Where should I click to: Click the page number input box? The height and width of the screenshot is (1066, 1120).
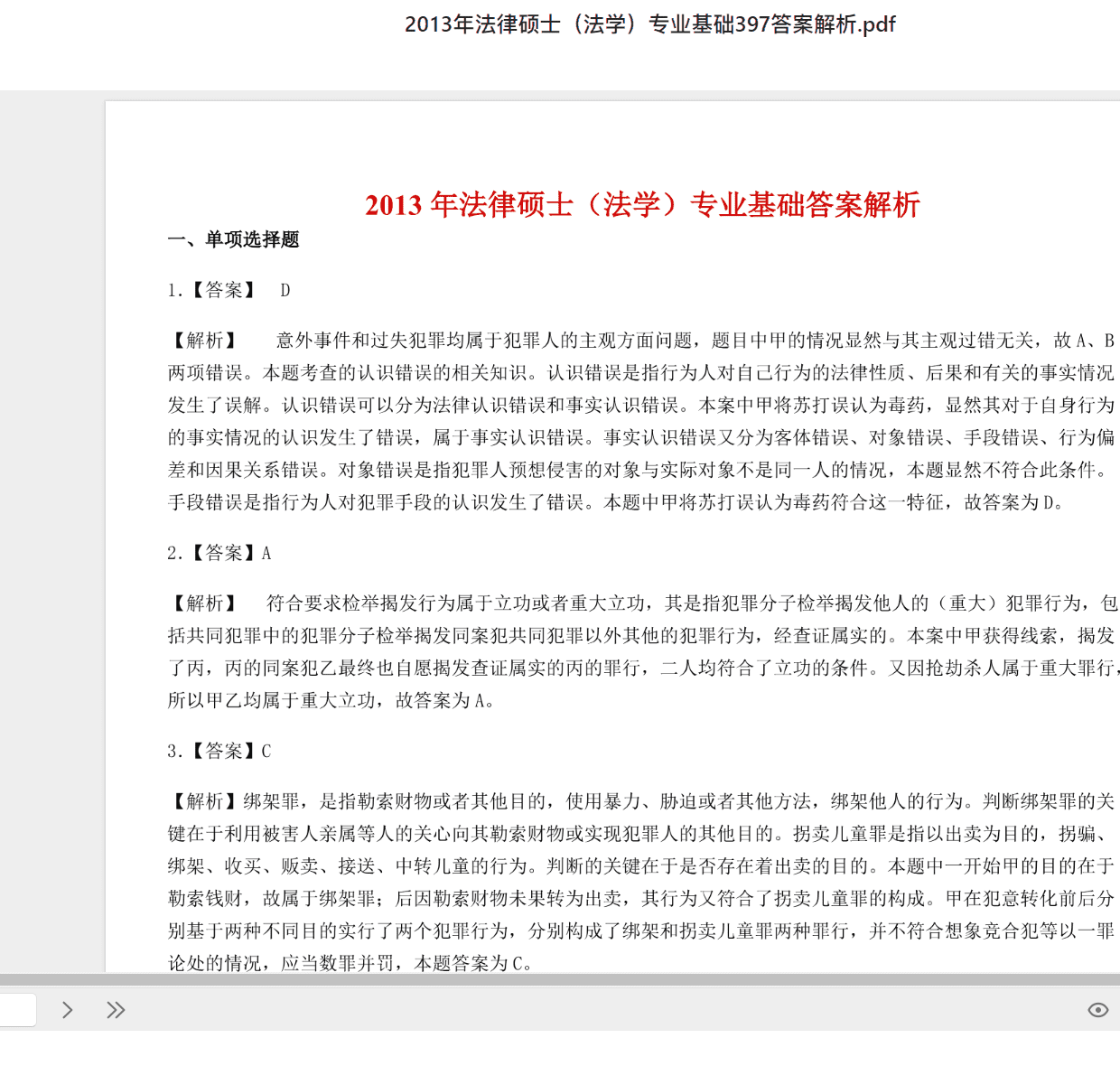(18, 1010)
